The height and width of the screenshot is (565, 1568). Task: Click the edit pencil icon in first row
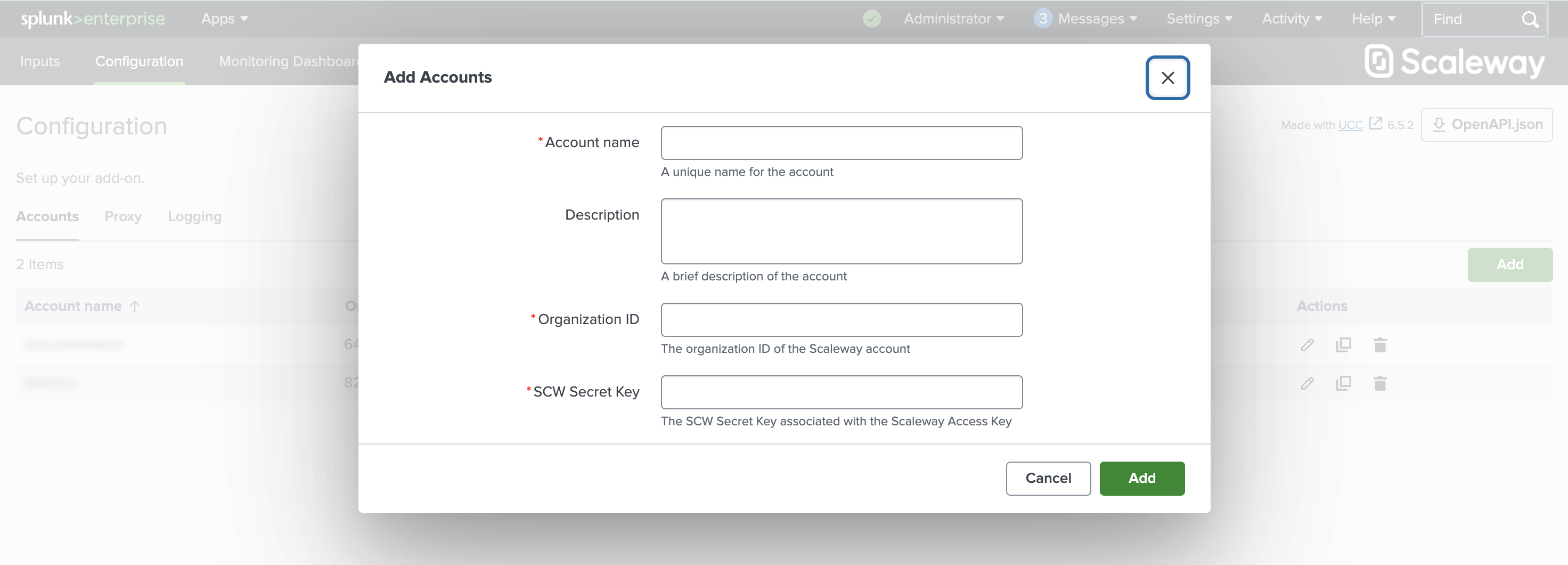click(1306, 345)
